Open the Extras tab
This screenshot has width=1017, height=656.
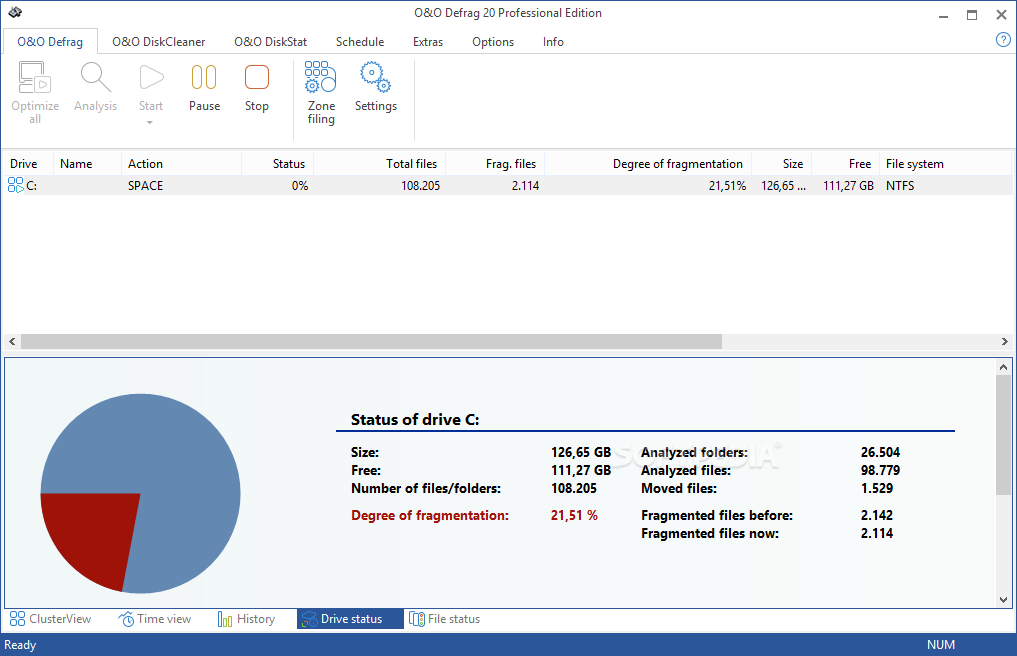coord(428,42)
